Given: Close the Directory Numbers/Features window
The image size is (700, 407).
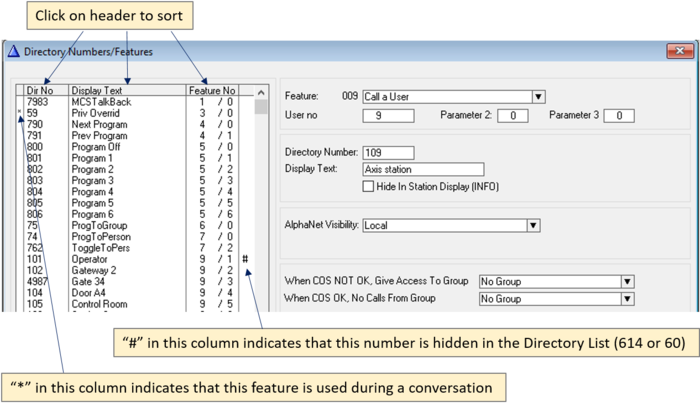Looking at the screenshot, I should 679,51.
